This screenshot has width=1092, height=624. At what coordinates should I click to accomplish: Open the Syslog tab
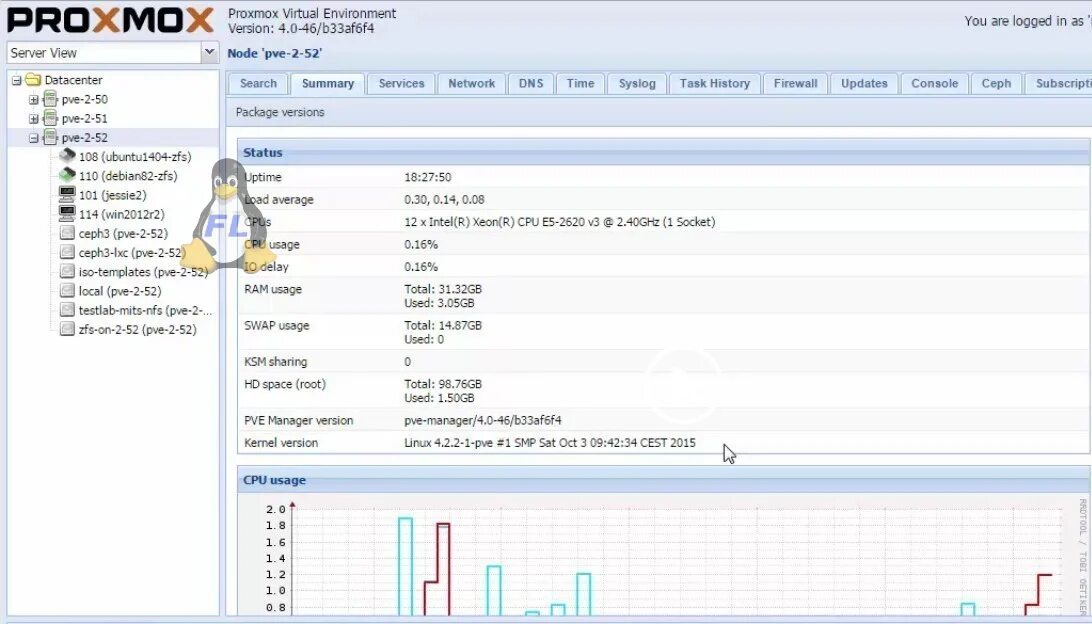pos(637,84)
